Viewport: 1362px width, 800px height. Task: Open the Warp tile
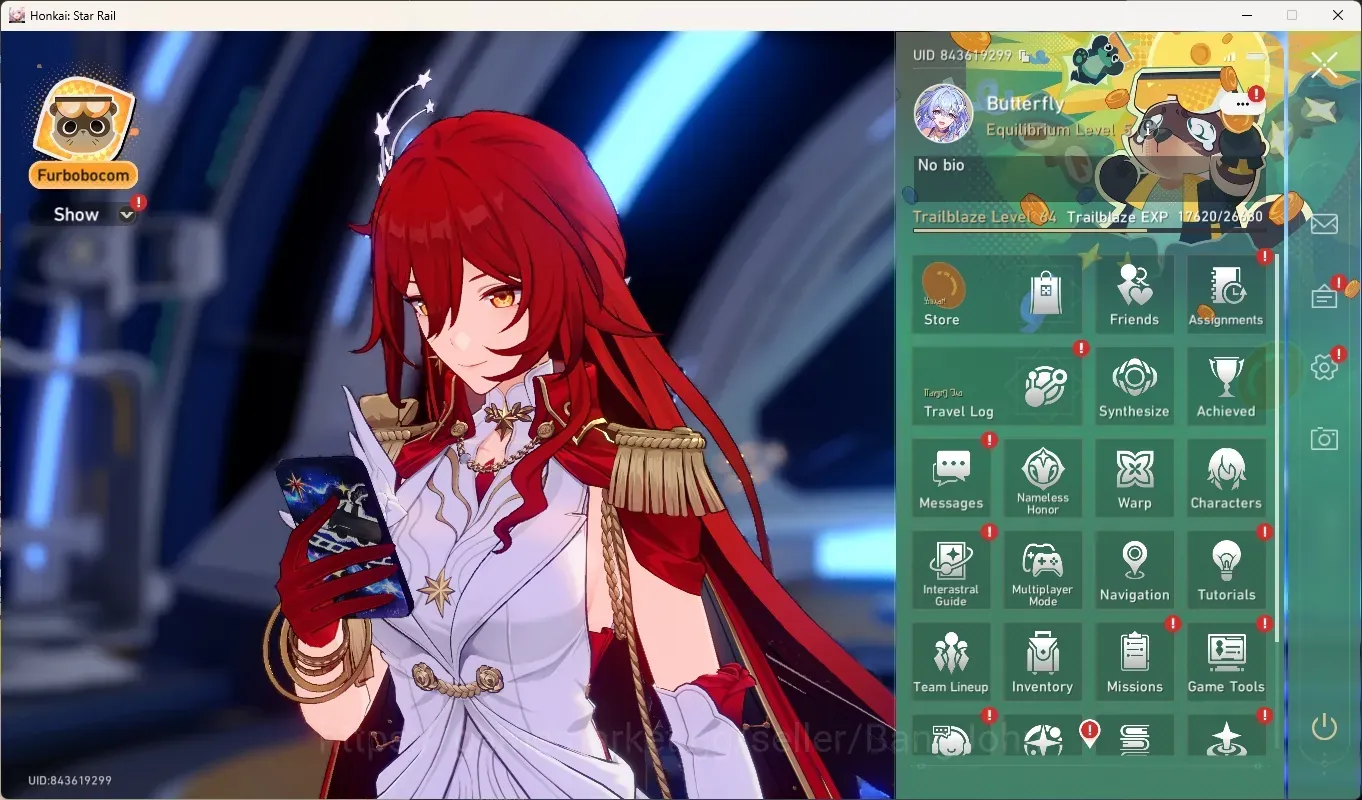tap(1134, 478)
